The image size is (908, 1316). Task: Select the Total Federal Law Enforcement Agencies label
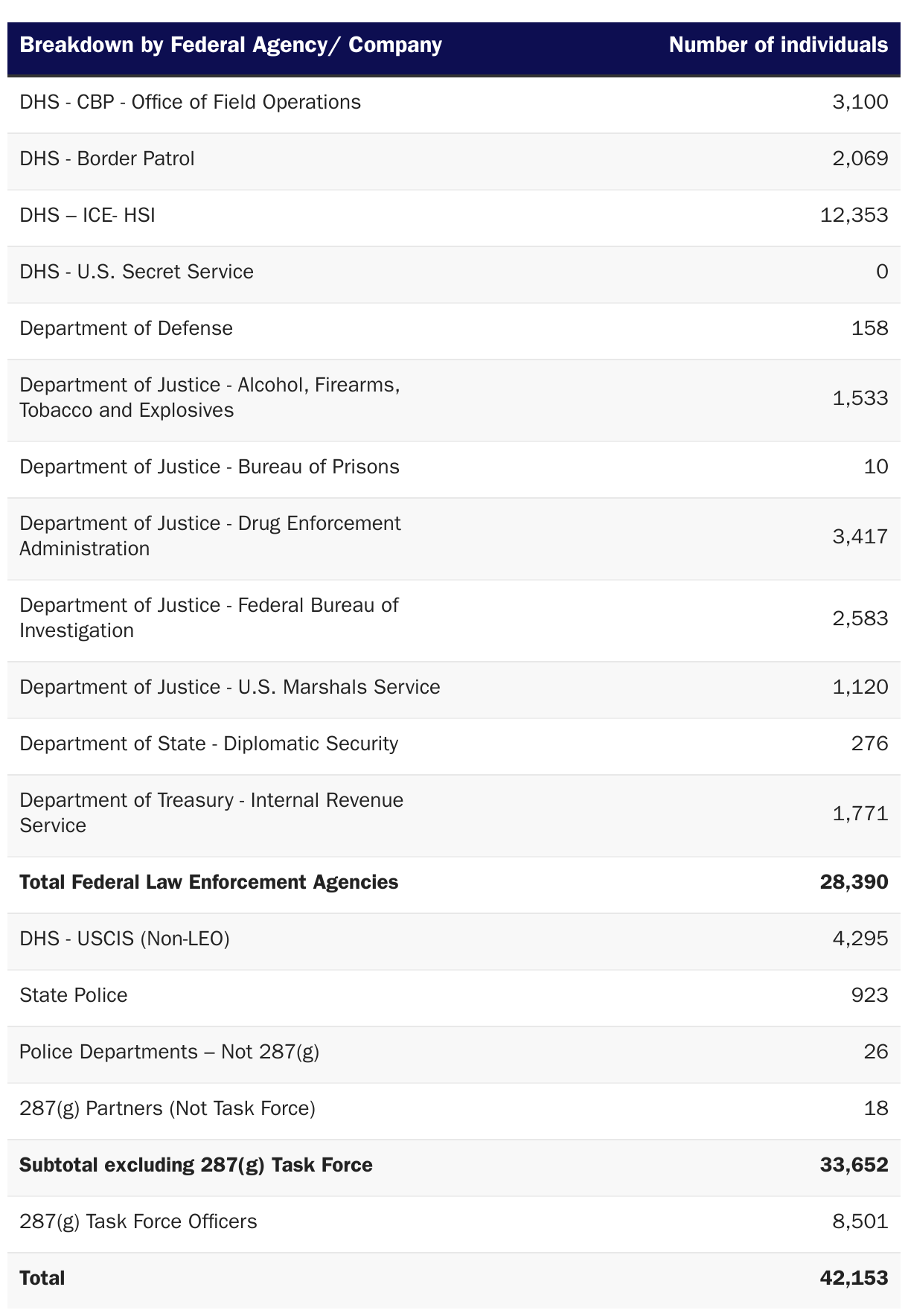coord(208,882)
